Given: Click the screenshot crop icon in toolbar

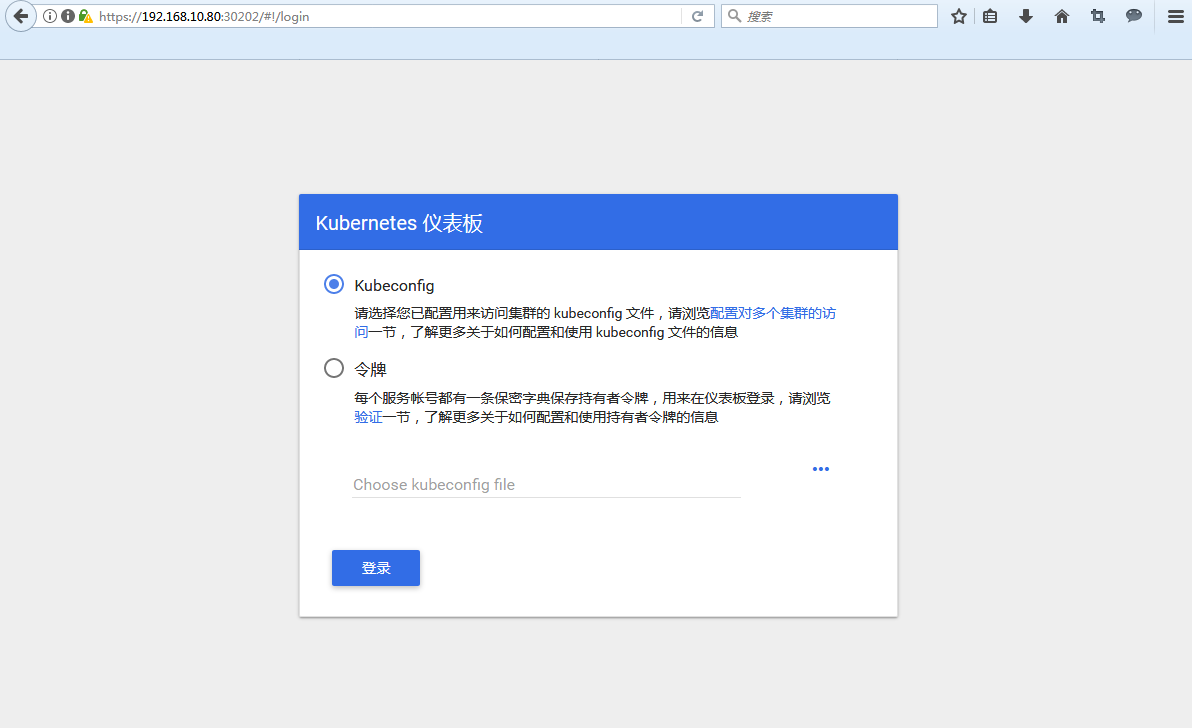Looking at the screenshot, I should click(x=1098, y=16).
